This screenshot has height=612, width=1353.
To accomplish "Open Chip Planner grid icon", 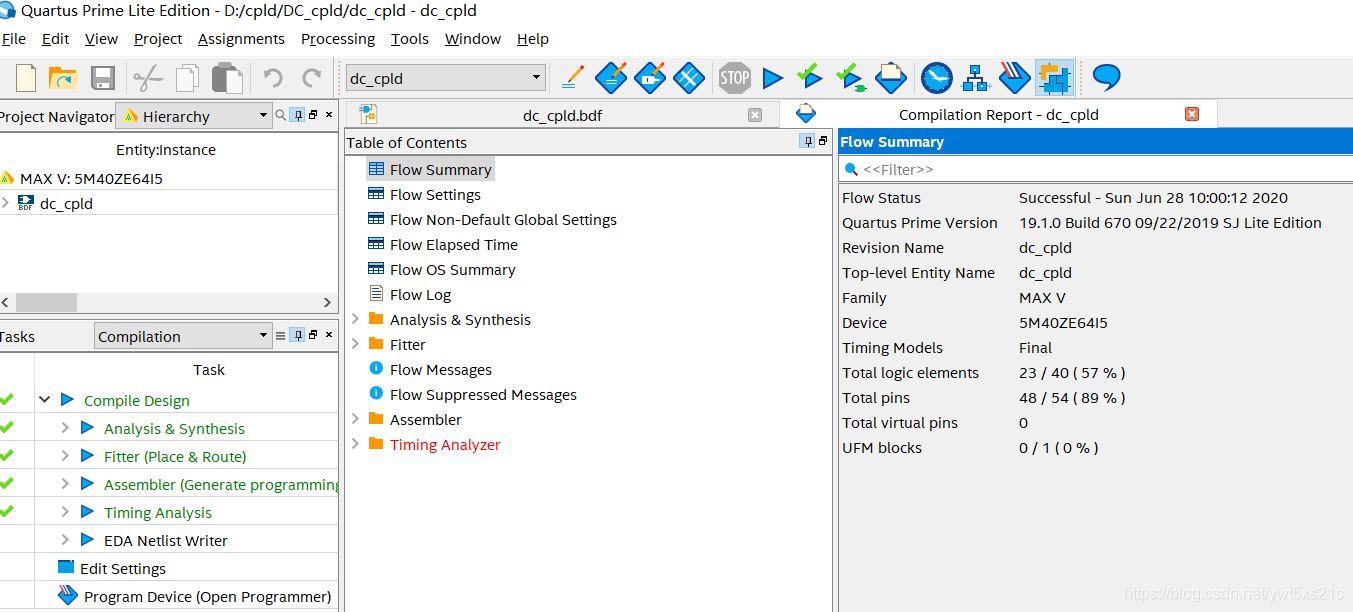I will pos(688,77).
